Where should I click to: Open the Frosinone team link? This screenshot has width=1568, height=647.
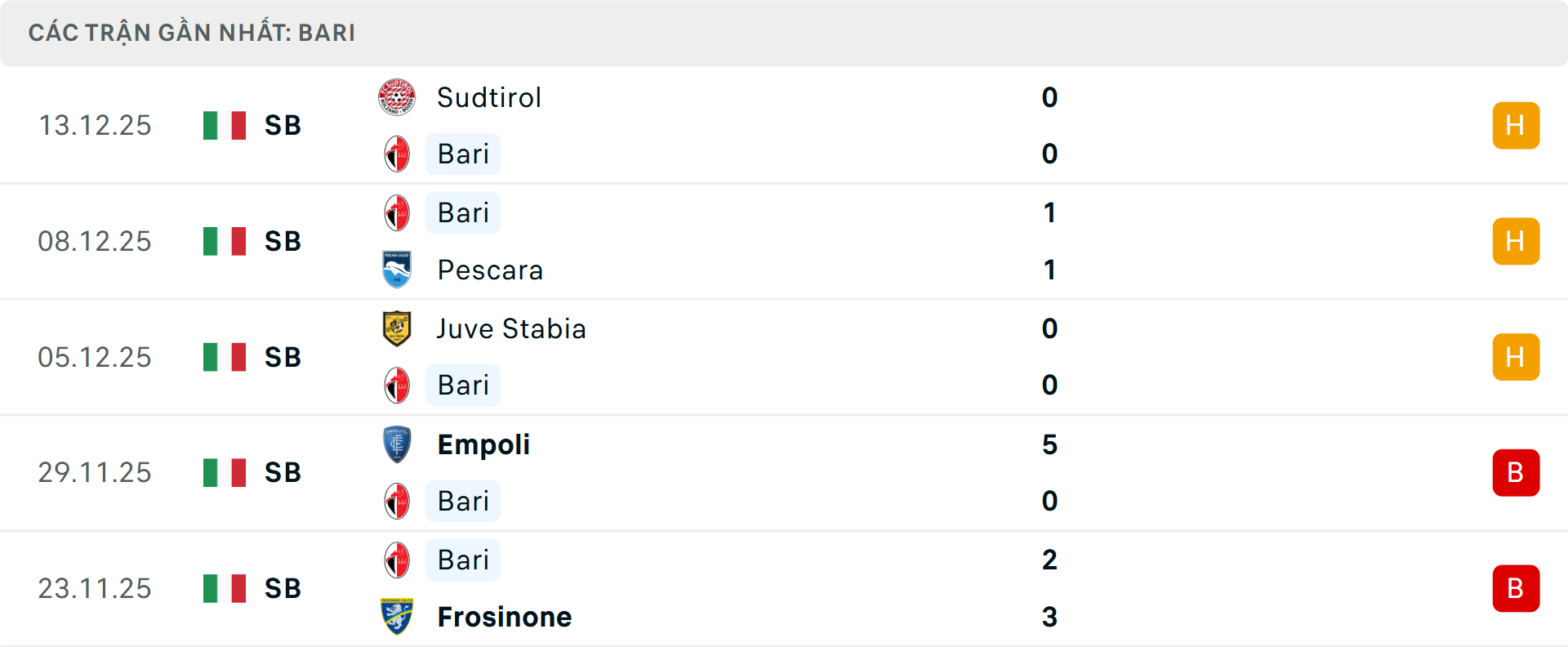tap(505, 618)
